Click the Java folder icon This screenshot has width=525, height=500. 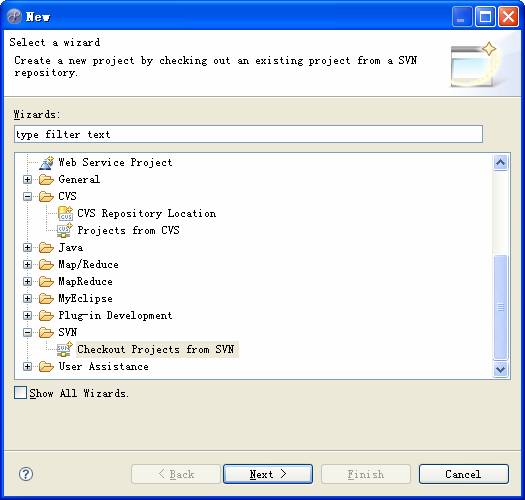(x=46, y=248)
